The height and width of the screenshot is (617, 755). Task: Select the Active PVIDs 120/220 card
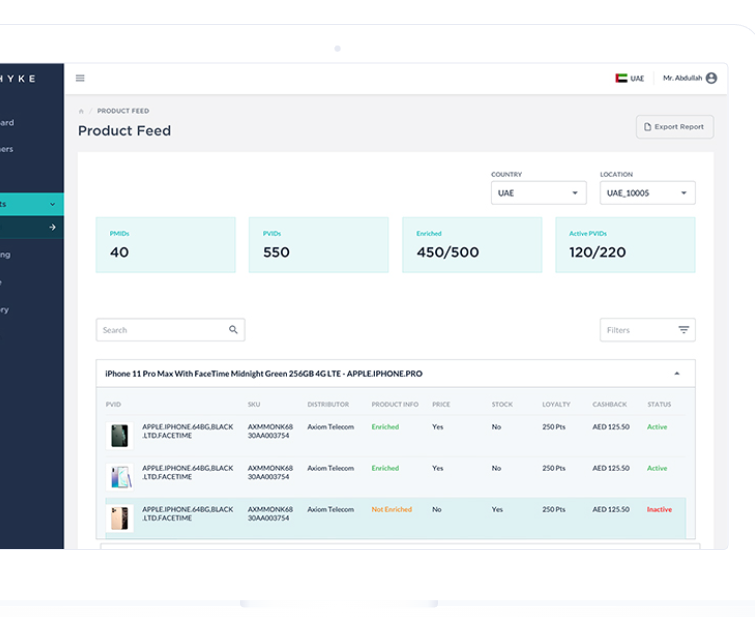click(x=625, y=245)
